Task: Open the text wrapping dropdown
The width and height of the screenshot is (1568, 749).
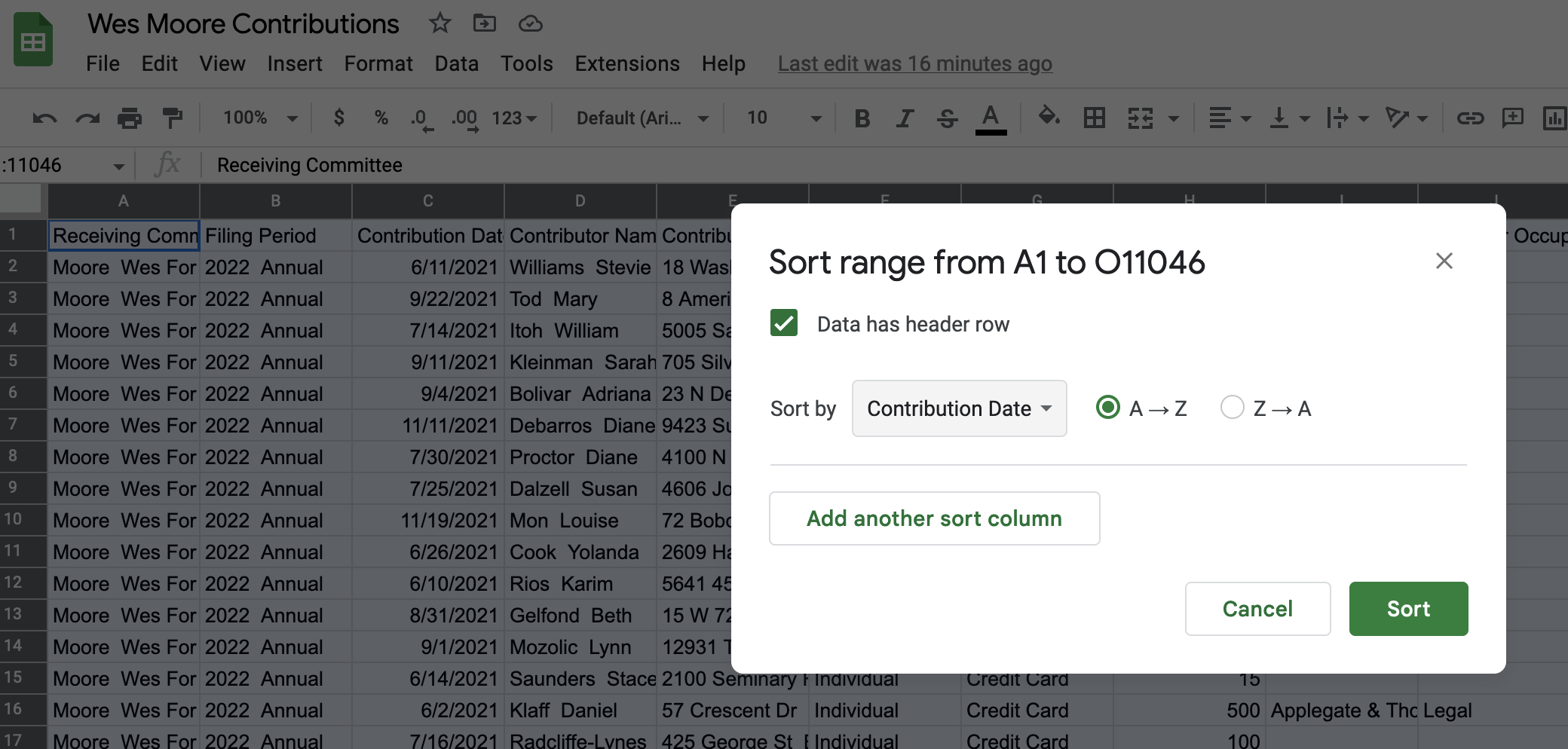Action: (x=1348, y=118)
